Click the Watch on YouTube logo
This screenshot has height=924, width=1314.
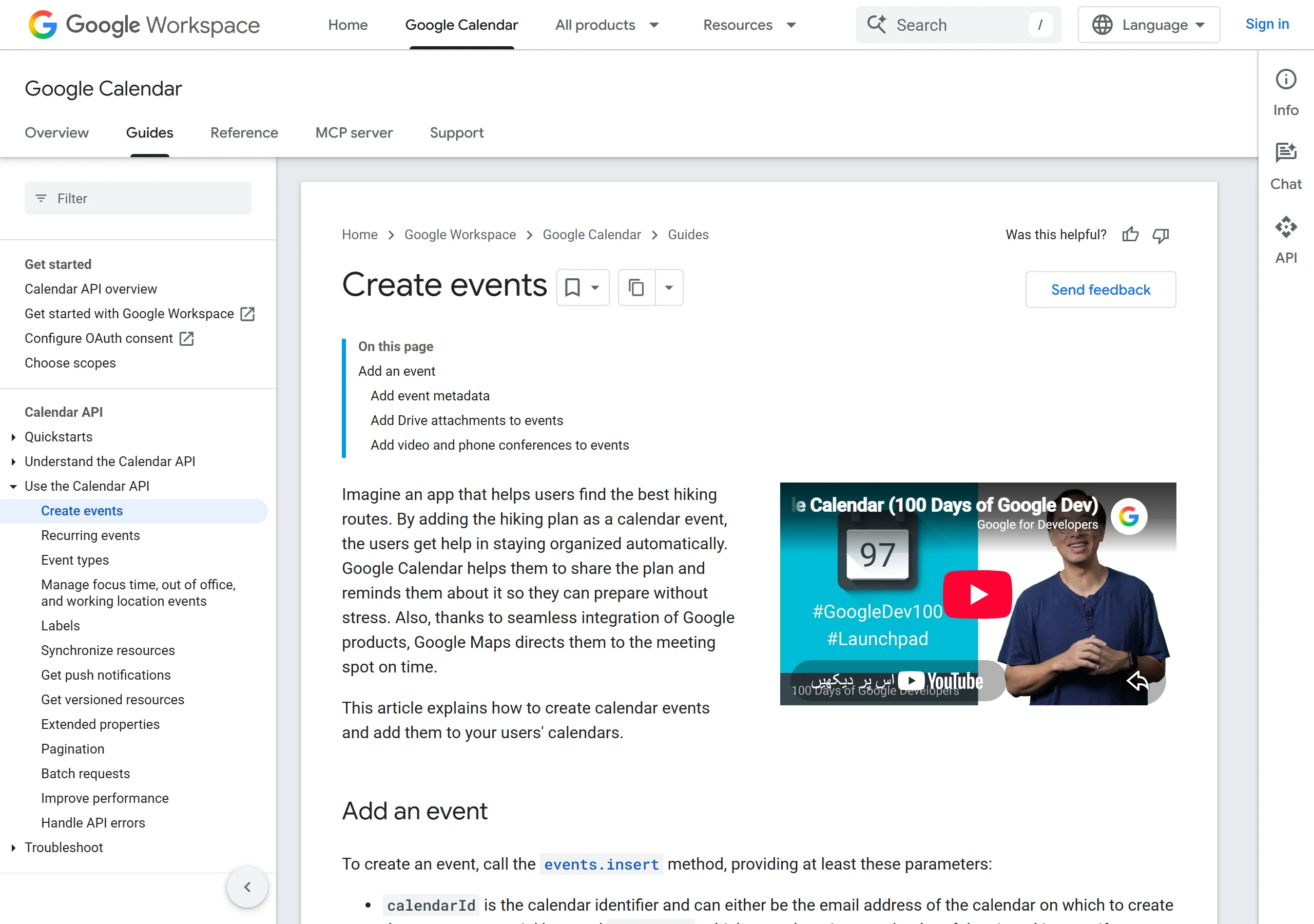[x=941, y=681]
